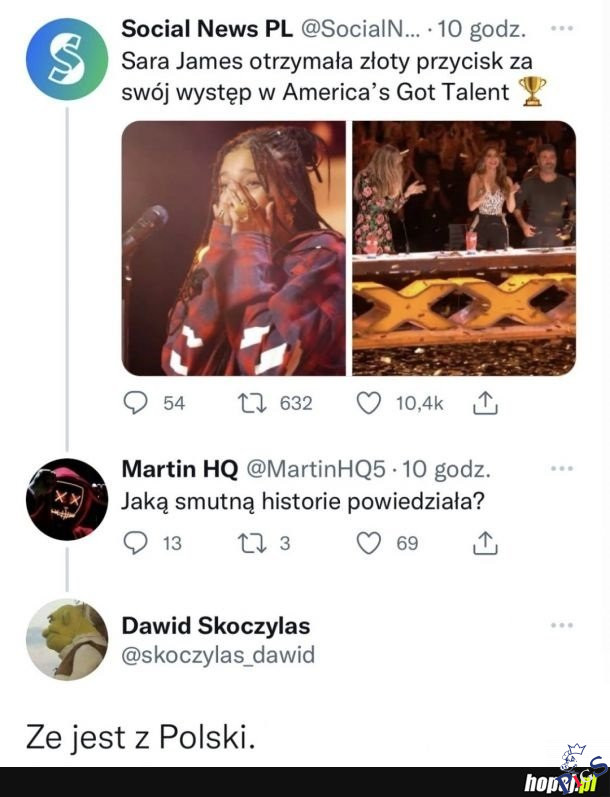
Task: Reply to the Social News PL tweet
Action: tap(135, 403)
